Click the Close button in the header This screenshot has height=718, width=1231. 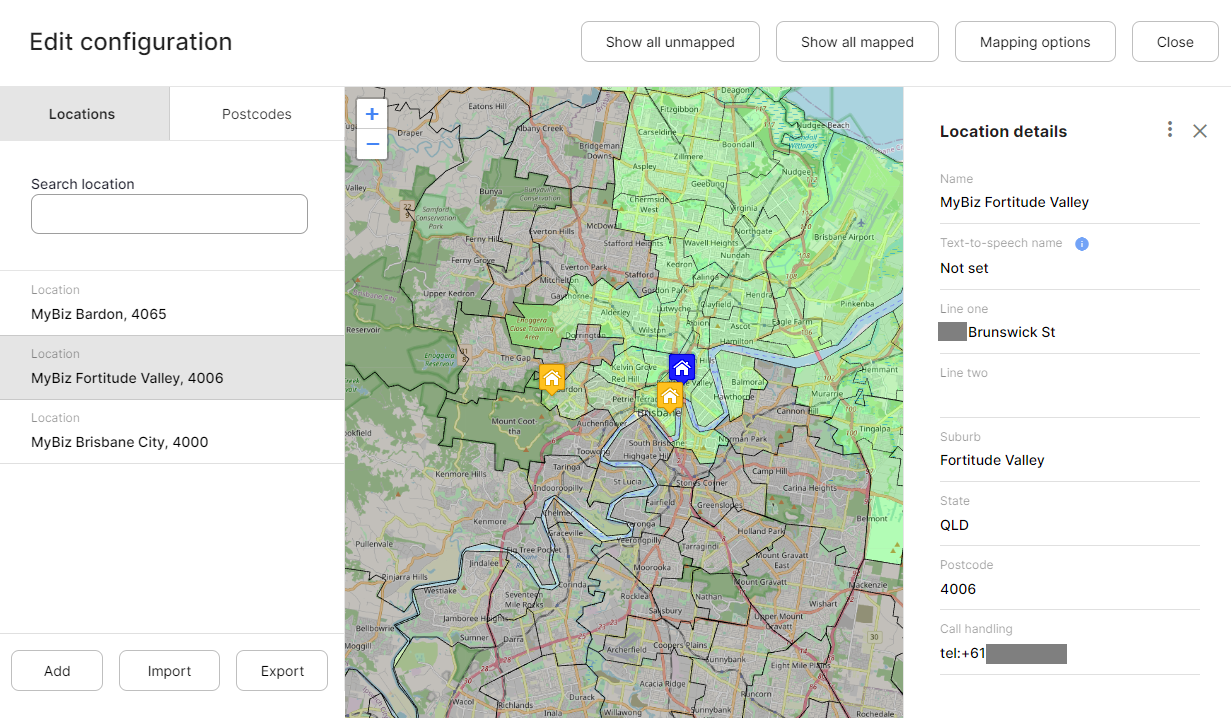pyautogui.click(x=1175, y=41)
